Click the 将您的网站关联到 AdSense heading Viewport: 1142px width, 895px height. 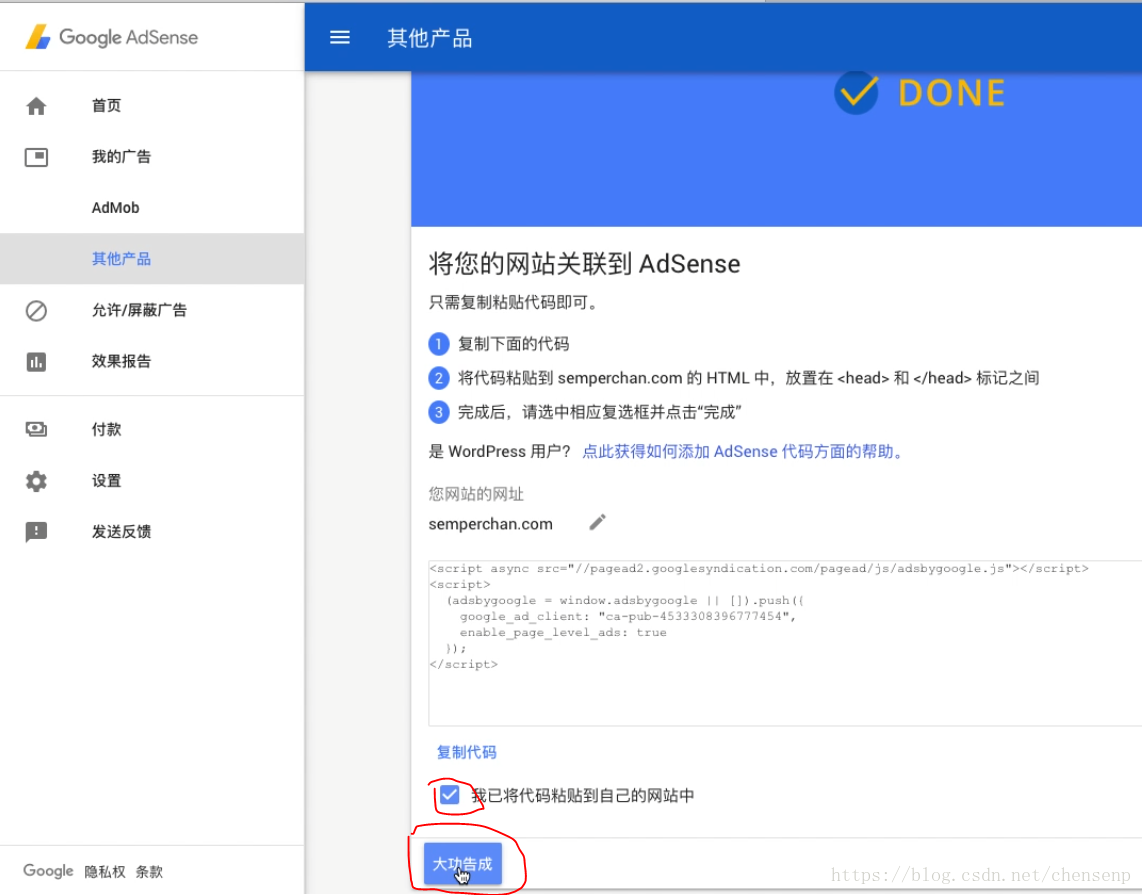pos(584,264)
